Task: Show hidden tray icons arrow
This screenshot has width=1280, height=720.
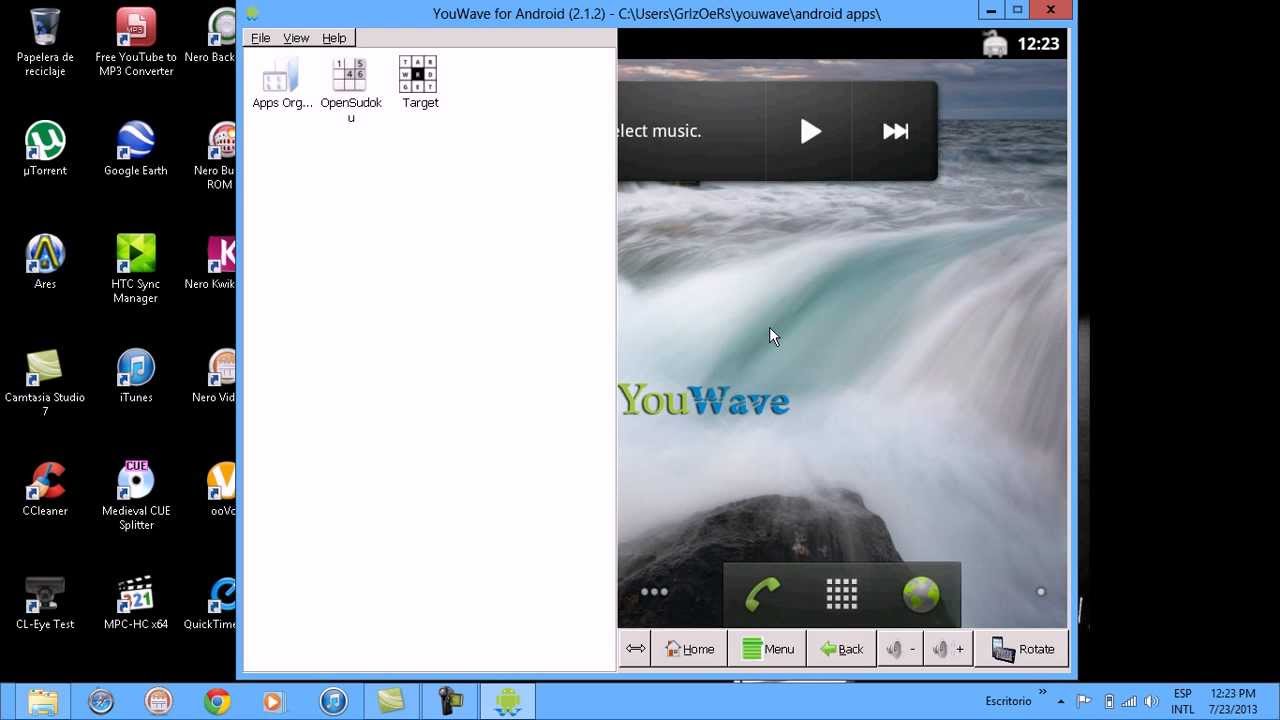Action: point(1061,702)
